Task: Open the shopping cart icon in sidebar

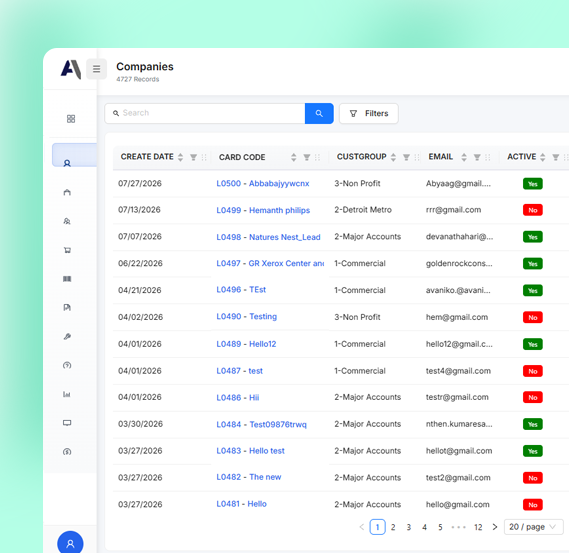Action: click(67, 250)
